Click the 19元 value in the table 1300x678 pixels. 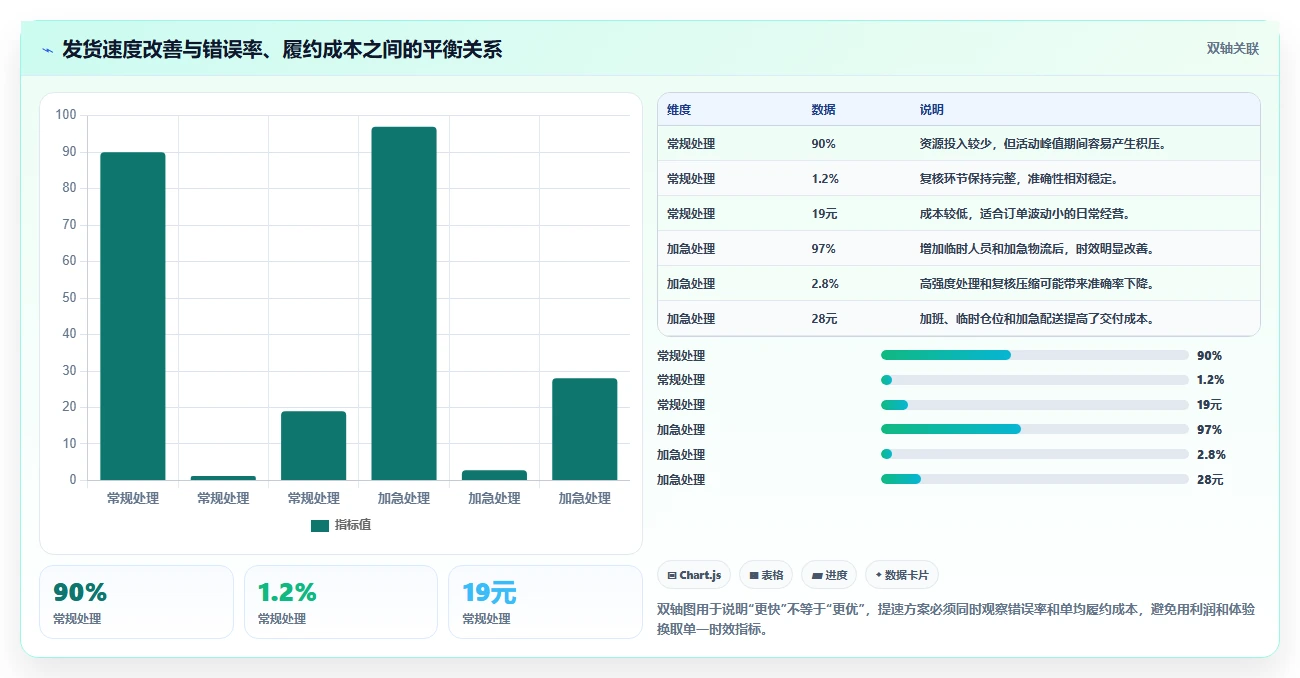pyautogui.click(x=824, y=214)
